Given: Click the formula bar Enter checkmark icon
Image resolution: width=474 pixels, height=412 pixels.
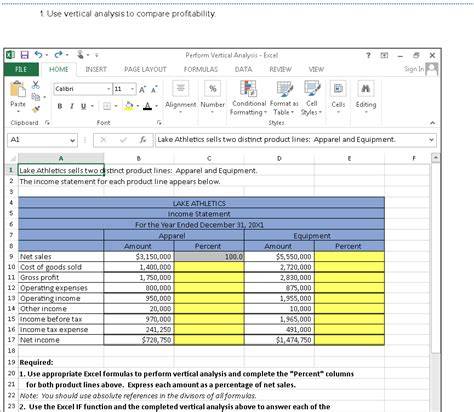Looking at the screenshot, I should [123, 140].
